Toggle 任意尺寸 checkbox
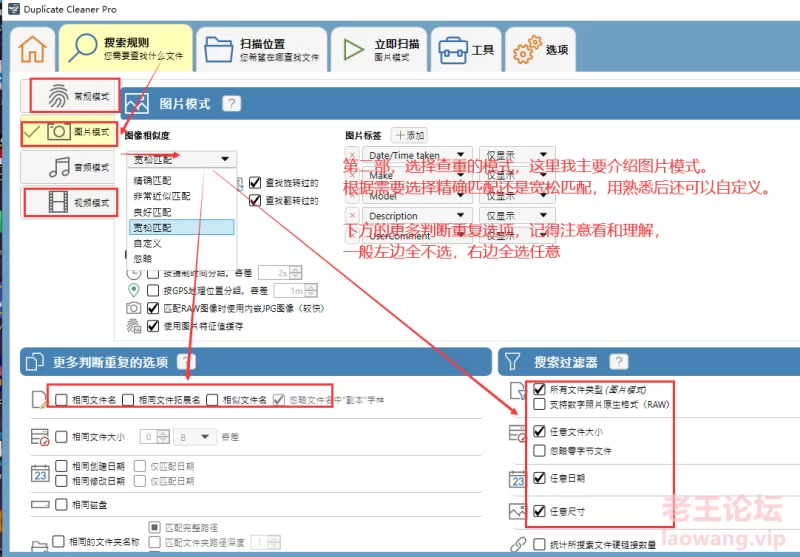This screenshot has width=800, height=557. click(x=539, y=511)
